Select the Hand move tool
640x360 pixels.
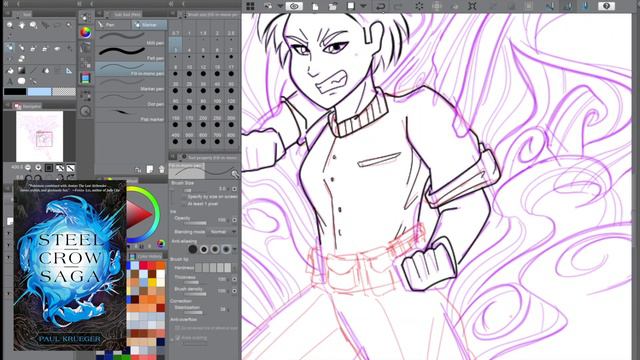pyautogui.click(x=22, y=26)
